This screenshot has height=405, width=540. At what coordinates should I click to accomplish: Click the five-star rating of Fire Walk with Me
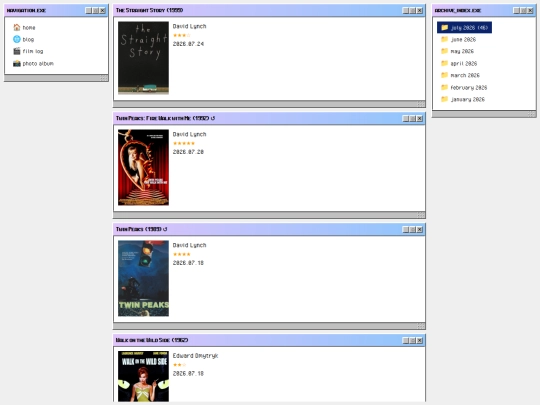pos(184,143)
